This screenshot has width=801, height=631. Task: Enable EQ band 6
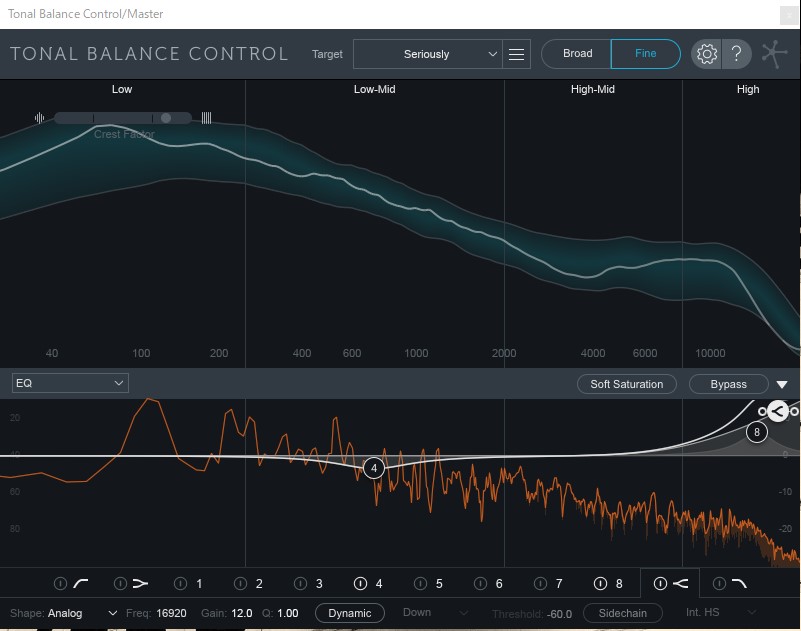tap(480, 583)
